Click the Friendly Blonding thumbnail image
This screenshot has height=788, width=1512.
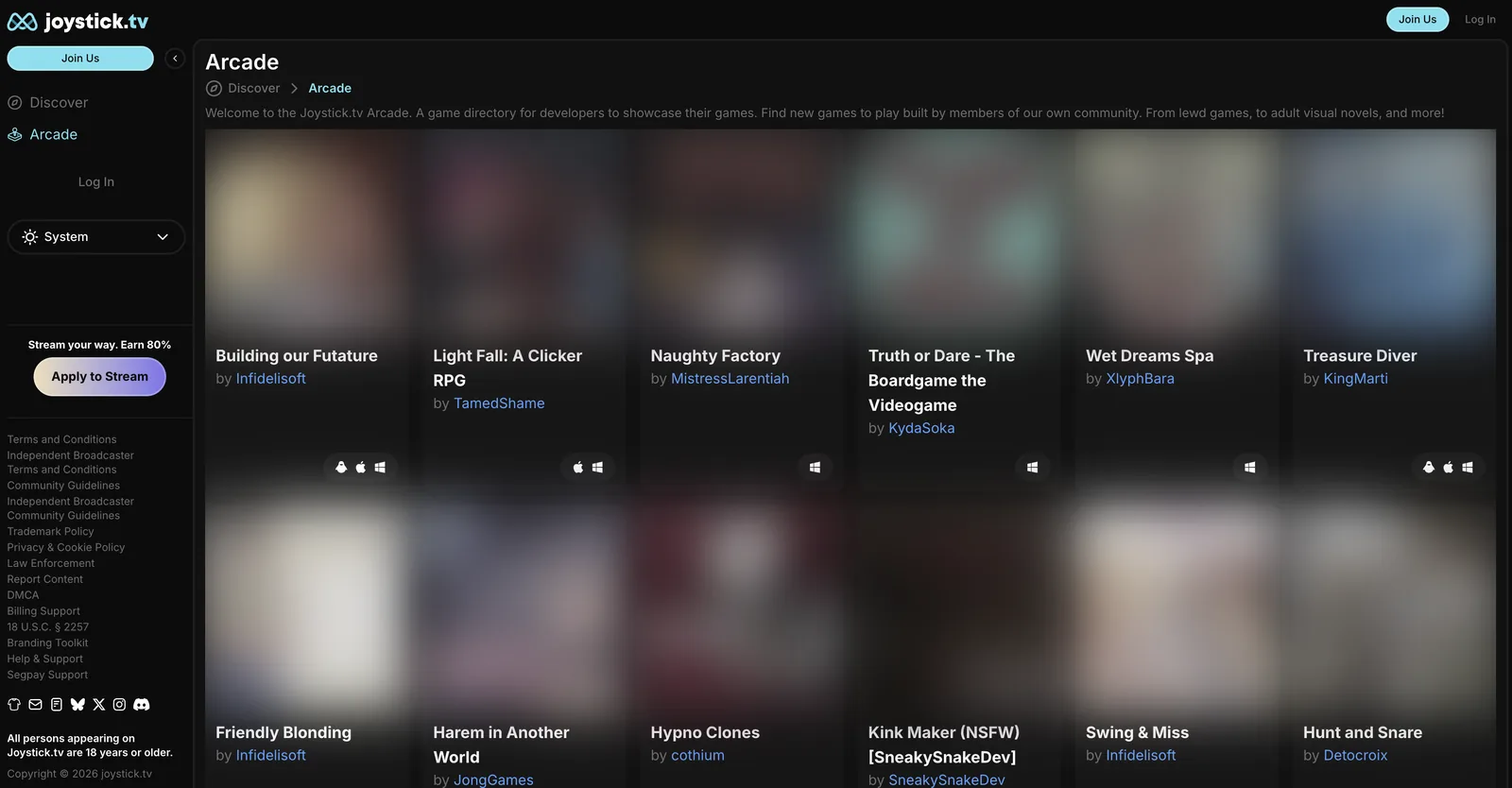click(307, 608)
